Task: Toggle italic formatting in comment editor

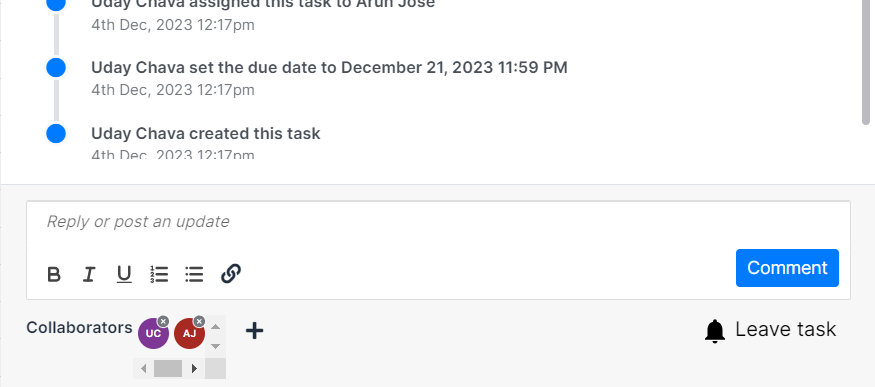Action: coord(89,274)
